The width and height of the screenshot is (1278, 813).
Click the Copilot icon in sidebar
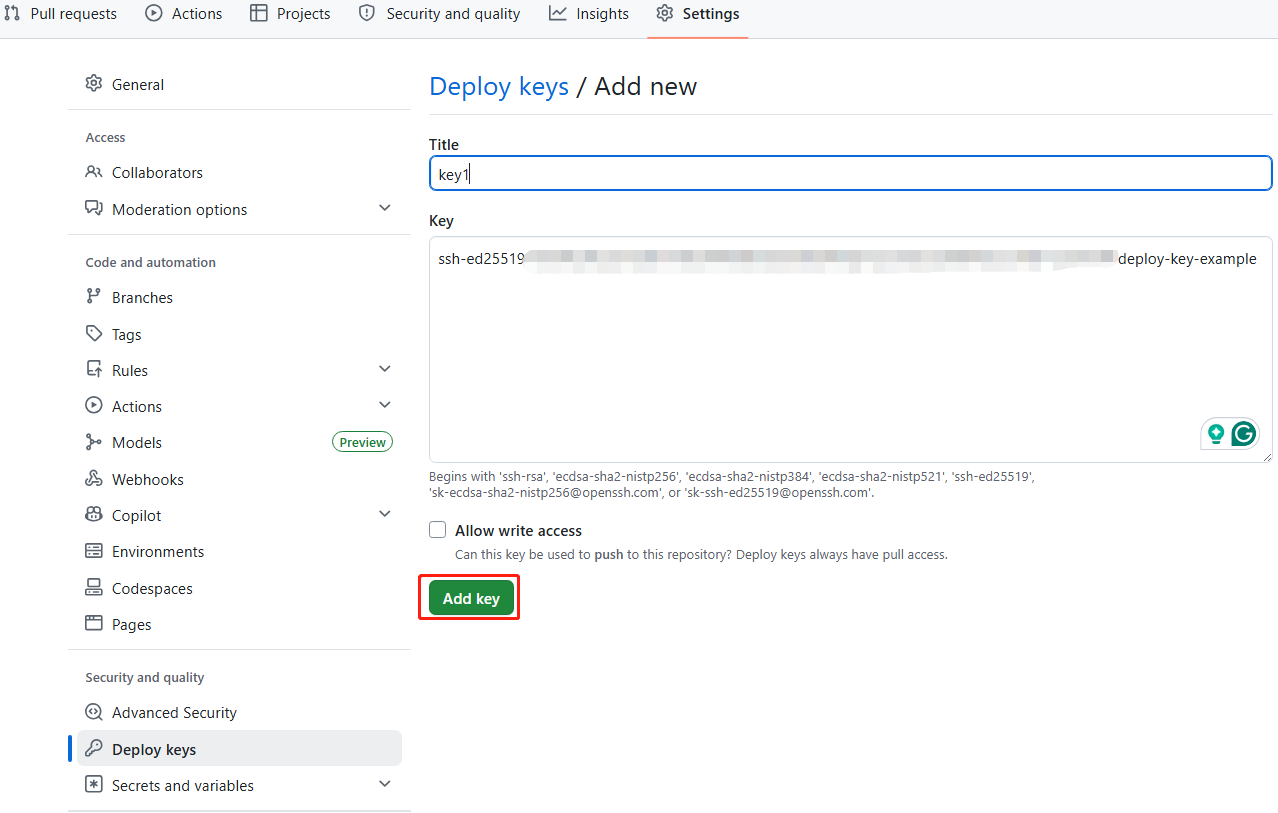(x=94, y=515)
